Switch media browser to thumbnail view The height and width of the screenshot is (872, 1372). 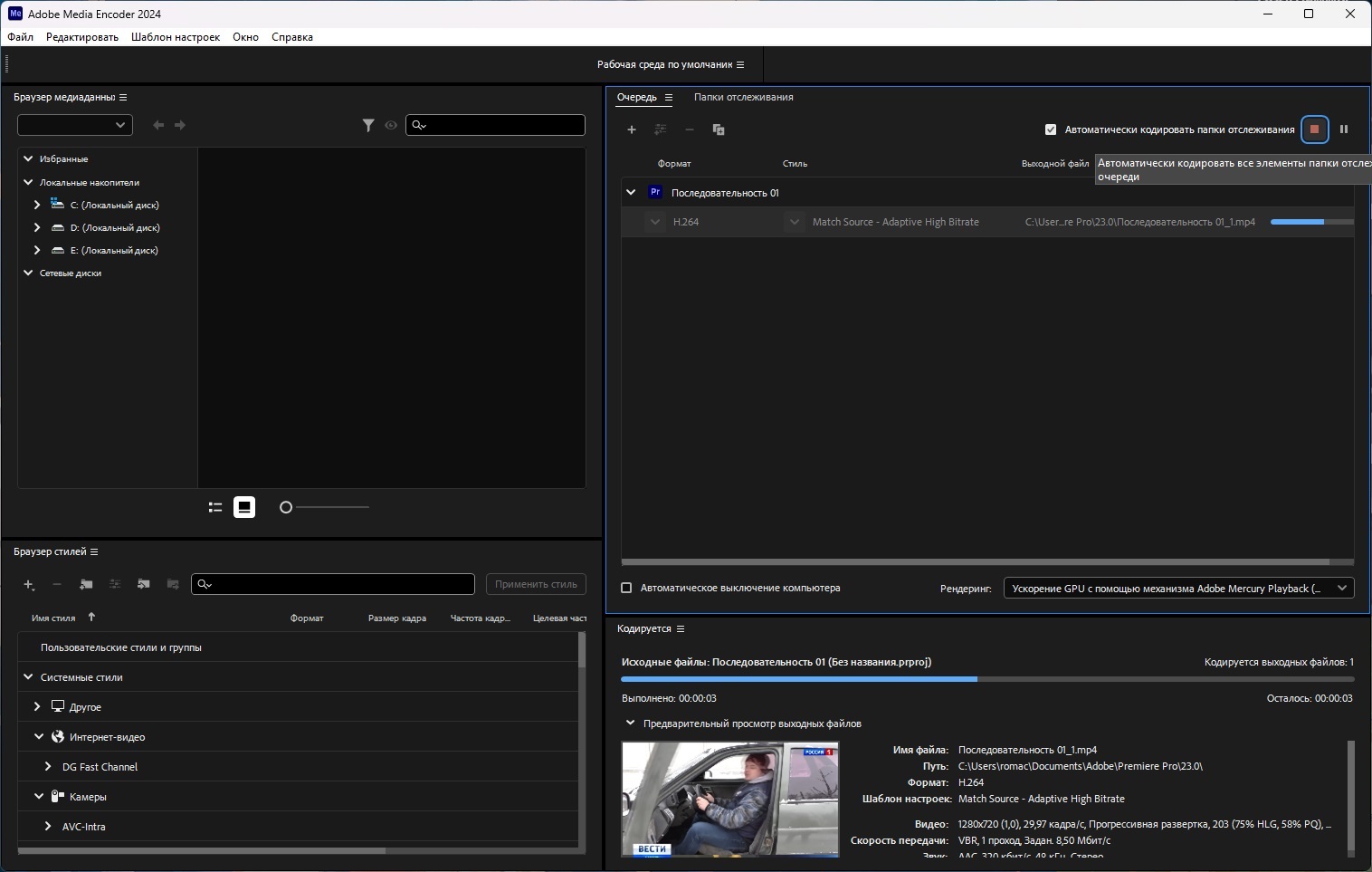tap(244, 507)
